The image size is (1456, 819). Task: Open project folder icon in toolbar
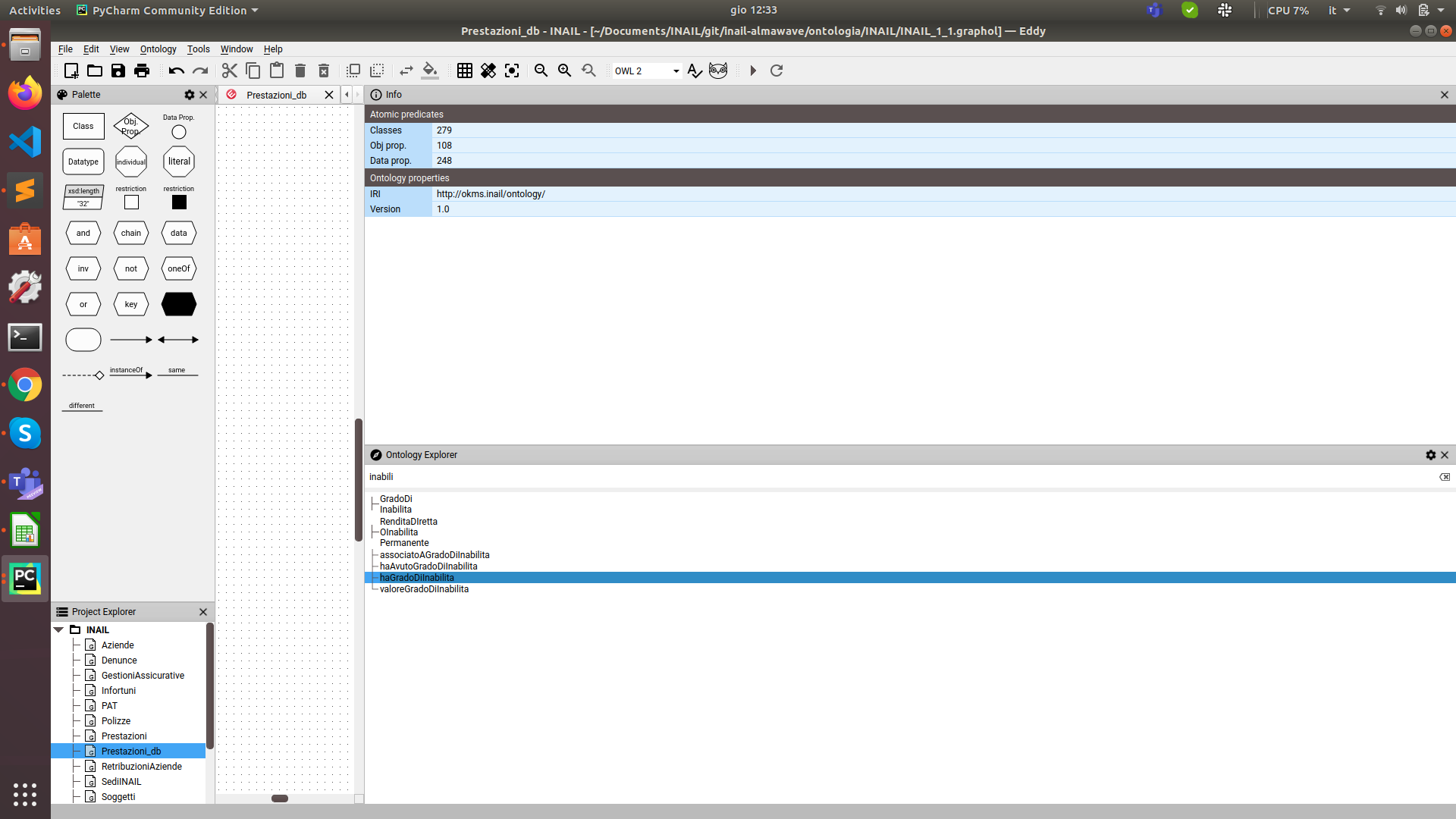95,71
